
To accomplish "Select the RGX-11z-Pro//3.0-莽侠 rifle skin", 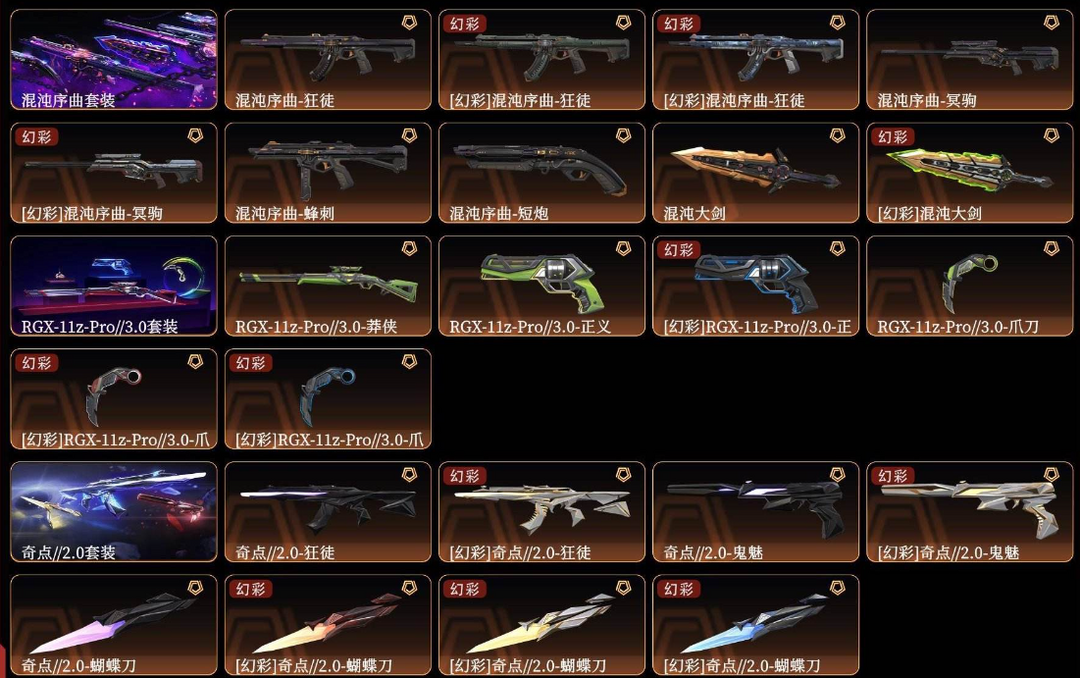I will coord(328,286).
